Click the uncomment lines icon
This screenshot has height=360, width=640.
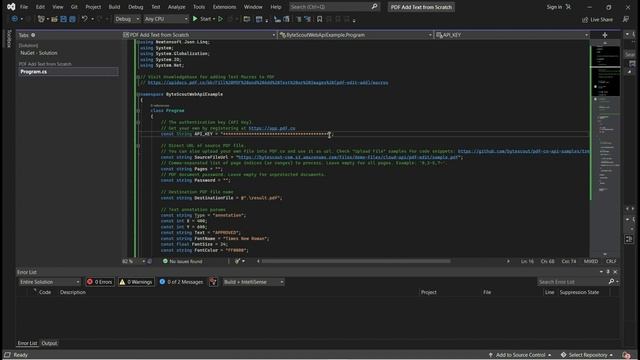[x=308, y=19]
